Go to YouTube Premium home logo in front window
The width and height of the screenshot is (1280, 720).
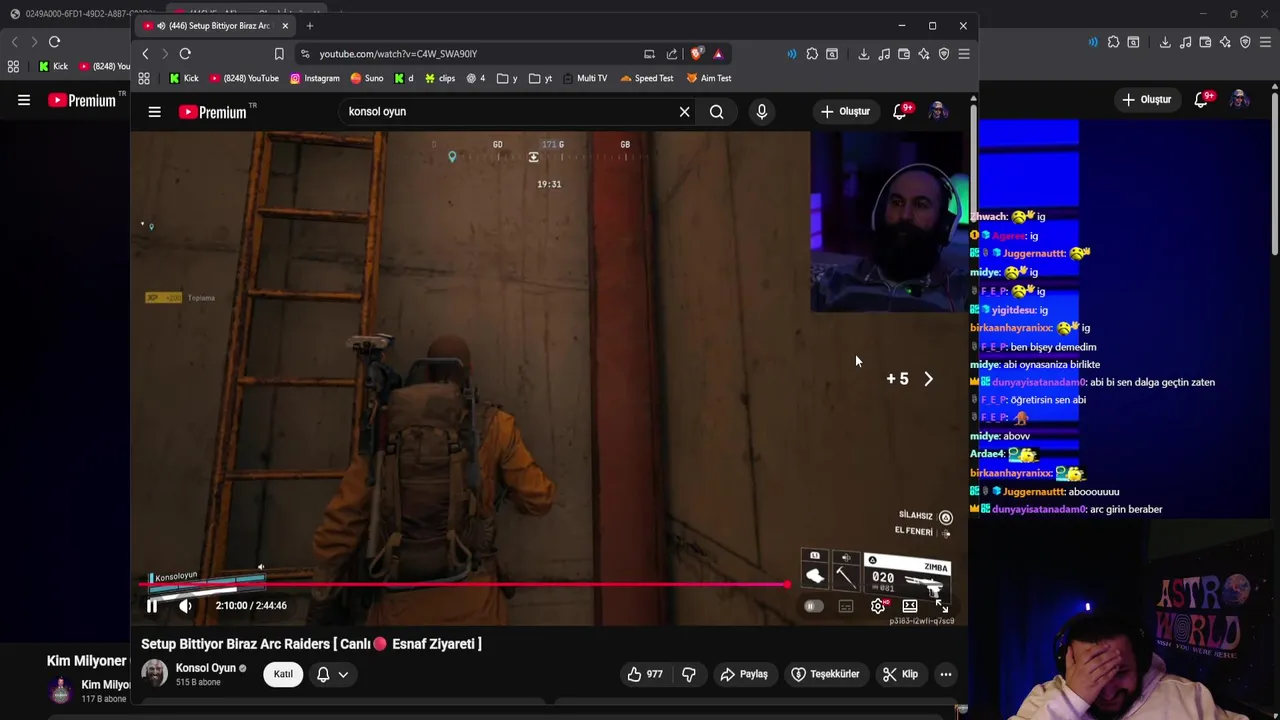(213, 112)
